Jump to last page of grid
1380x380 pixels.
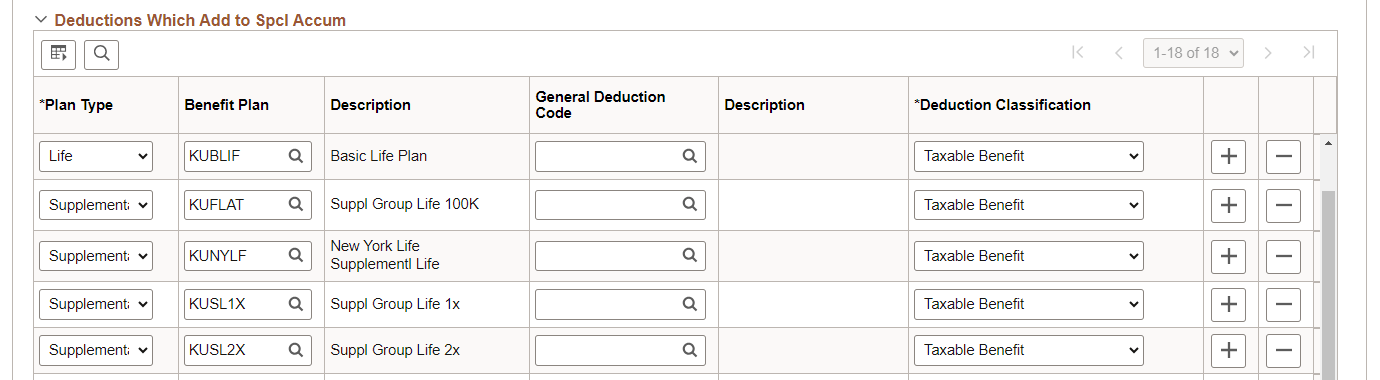pyautogui.click(x=1308, y=53)
